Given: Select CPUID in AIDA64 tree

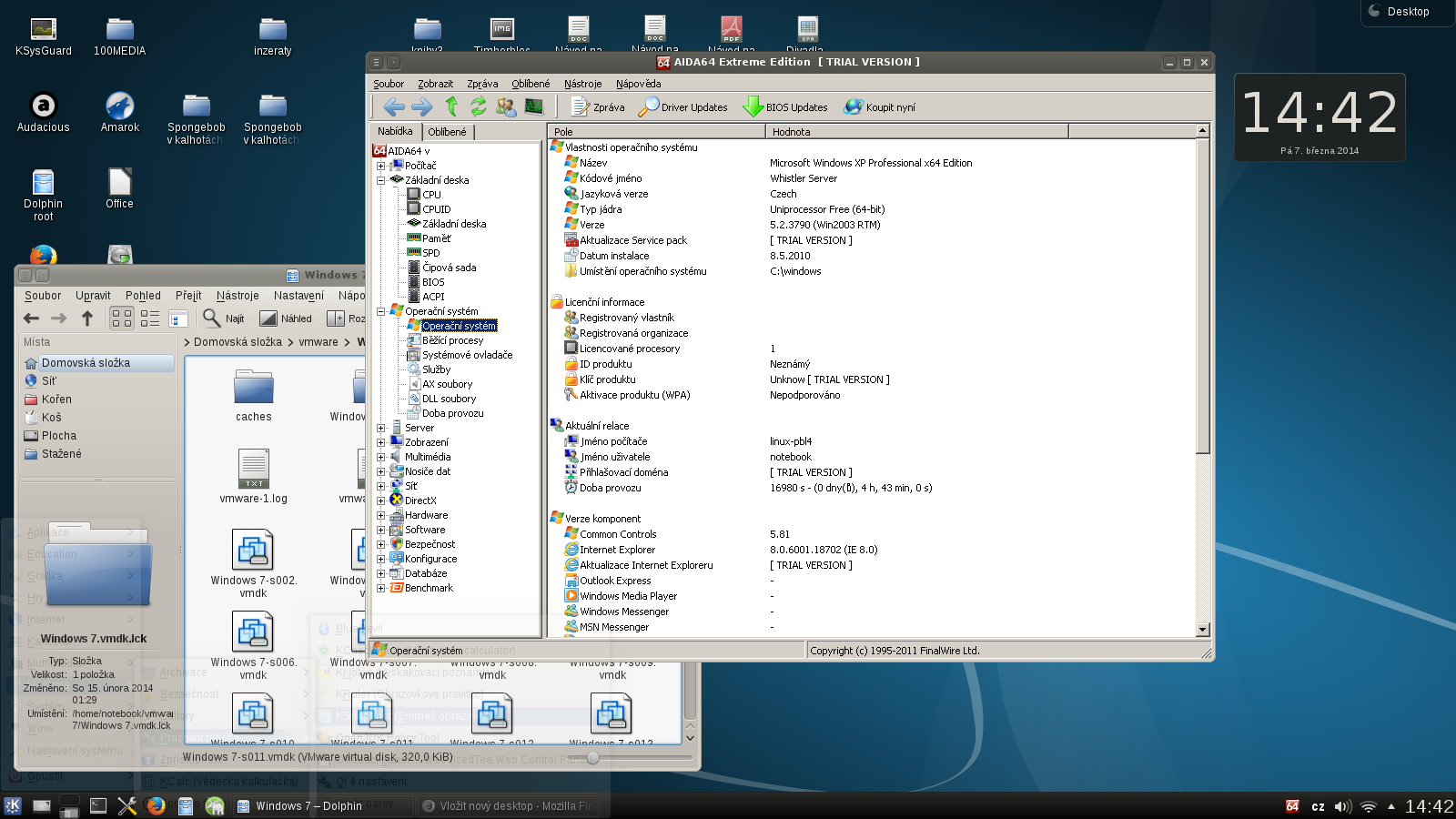Looking at the screenshot, I should (x=436, y=209).
